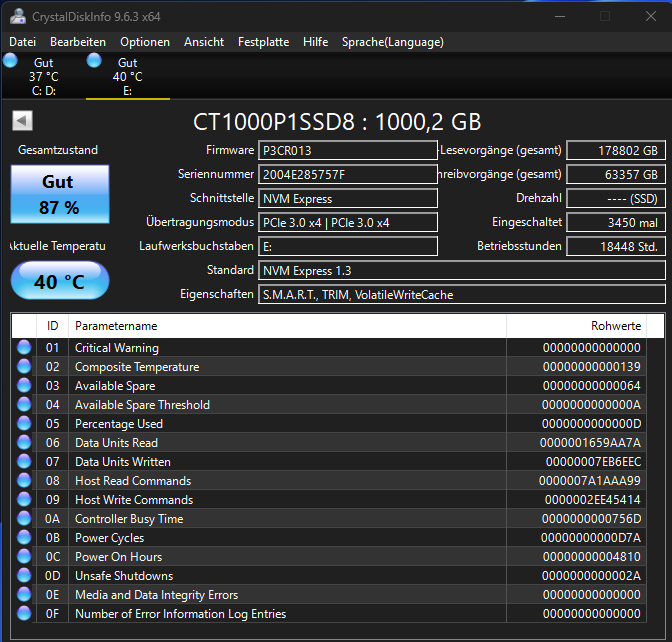
Task: Click the Lesevorgänge value 178802 GB
Action: pos(615,150)
